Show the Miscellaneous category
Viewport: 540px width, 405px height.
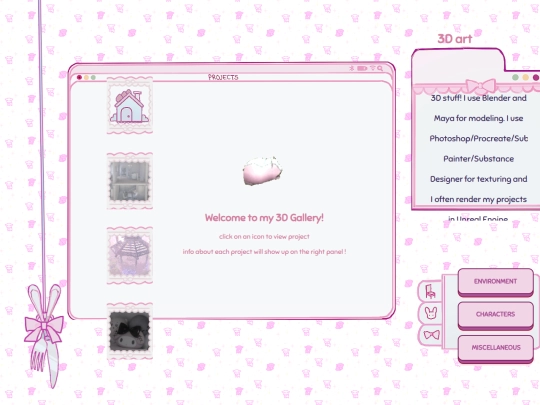496,348
